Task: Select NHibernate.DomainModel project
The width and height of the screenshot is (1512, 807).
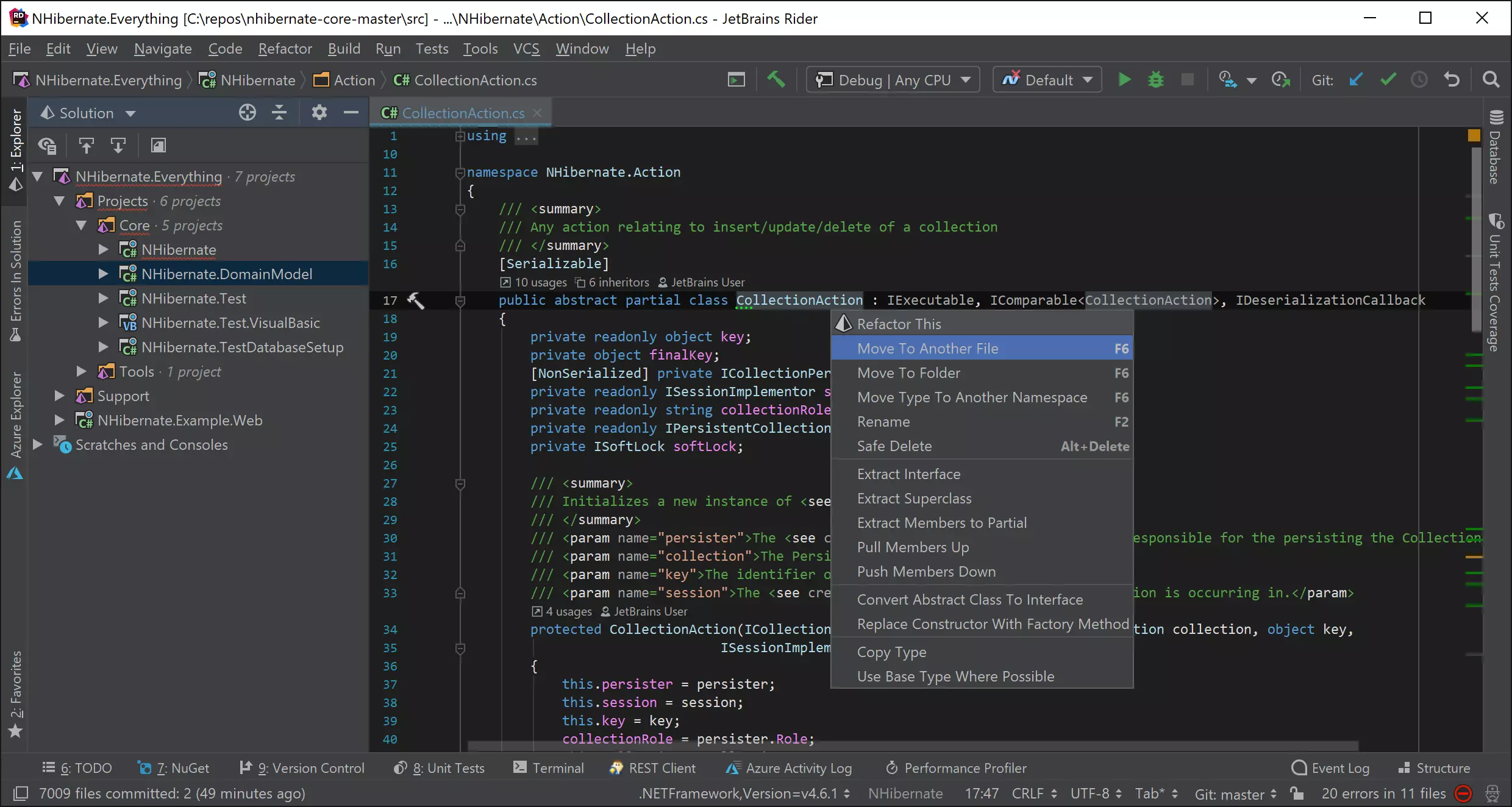Action: click(x=227, y=273)
